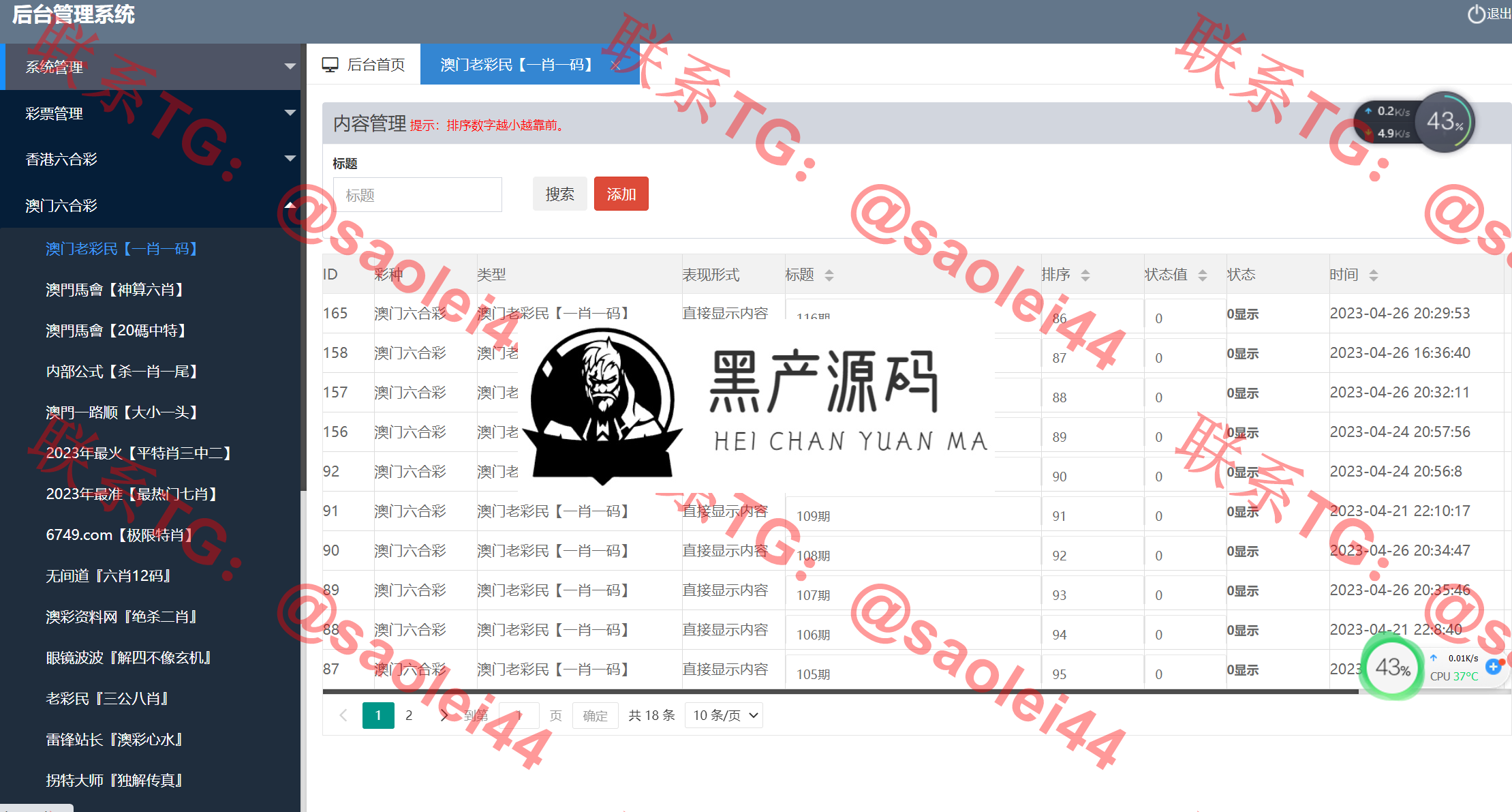Expand the 系统管理 menu
Viewport: 1512px width, 812px height.
[150, 67]
